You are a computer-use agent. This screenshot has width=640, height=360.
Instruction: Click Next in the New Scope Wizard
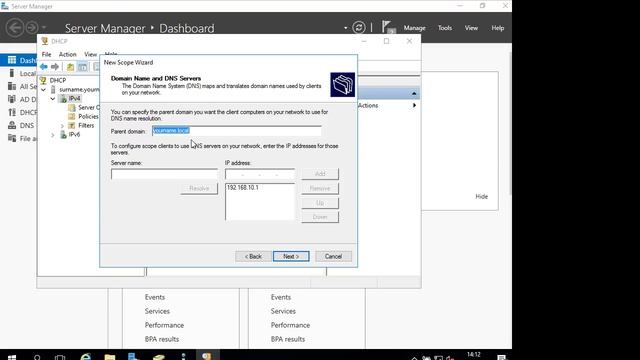(291, 256)
